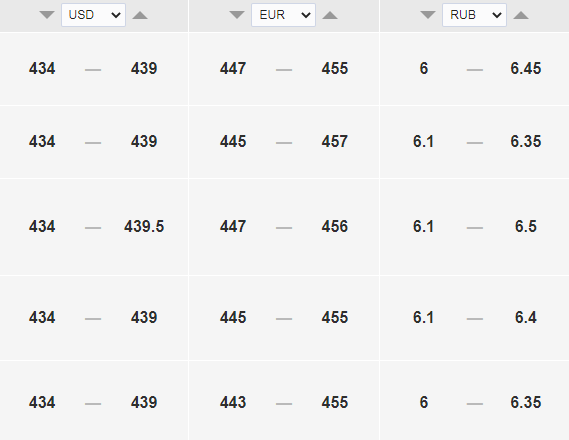Open the EUR currency dropdown
The width and height of the screenshot is (569, 440).
283,15
